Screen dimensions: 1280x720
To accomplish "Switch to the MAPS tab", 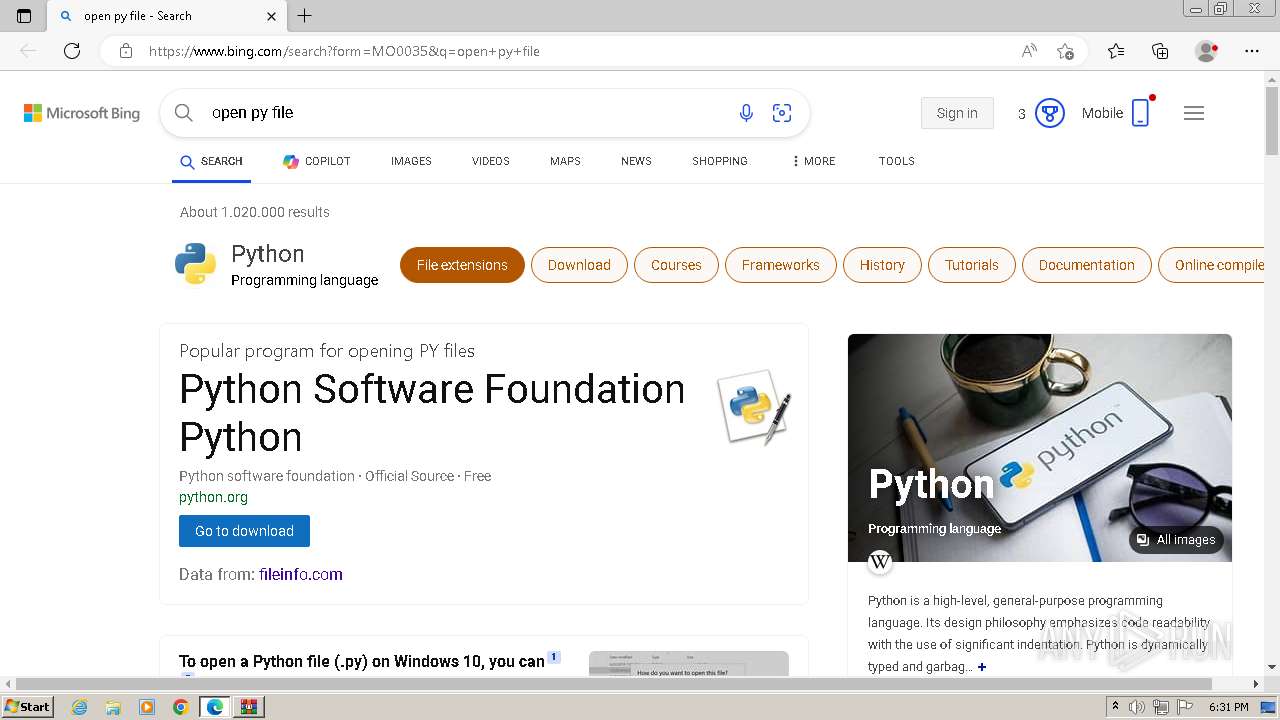I will 565,161.
